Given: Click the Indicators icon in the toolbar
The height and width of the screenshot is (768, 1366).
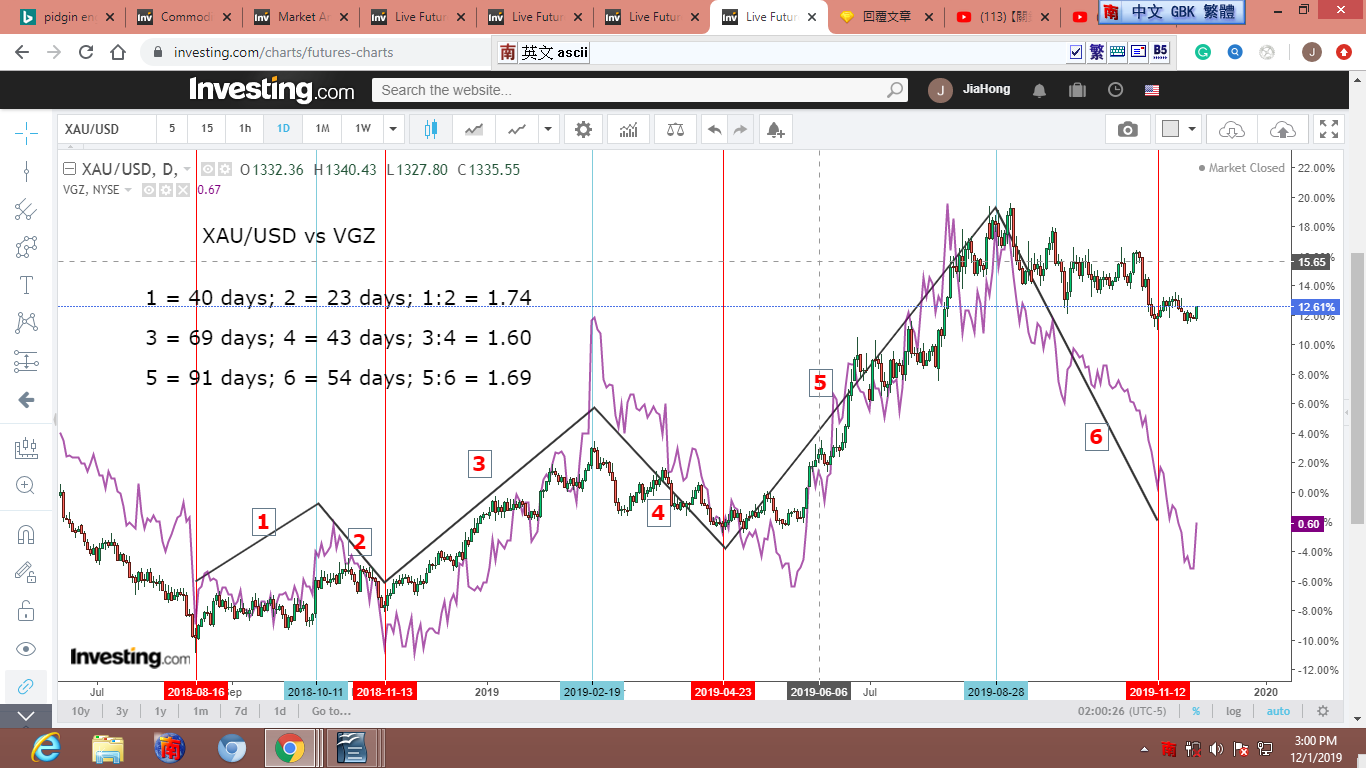Looking at the screenshot, I should (x=629, y=129).
